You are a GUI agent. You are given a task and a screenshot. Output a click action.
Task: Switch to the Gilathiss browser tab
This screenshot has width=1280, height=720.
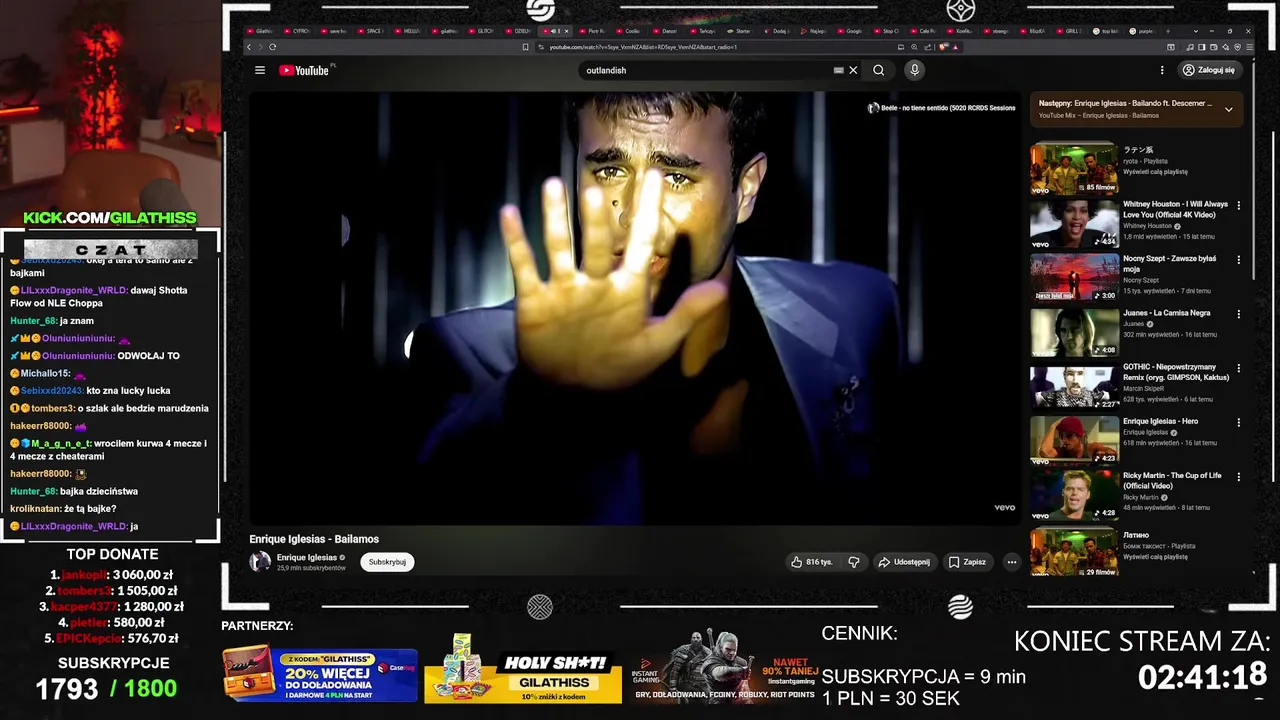(x=262, y=31)
